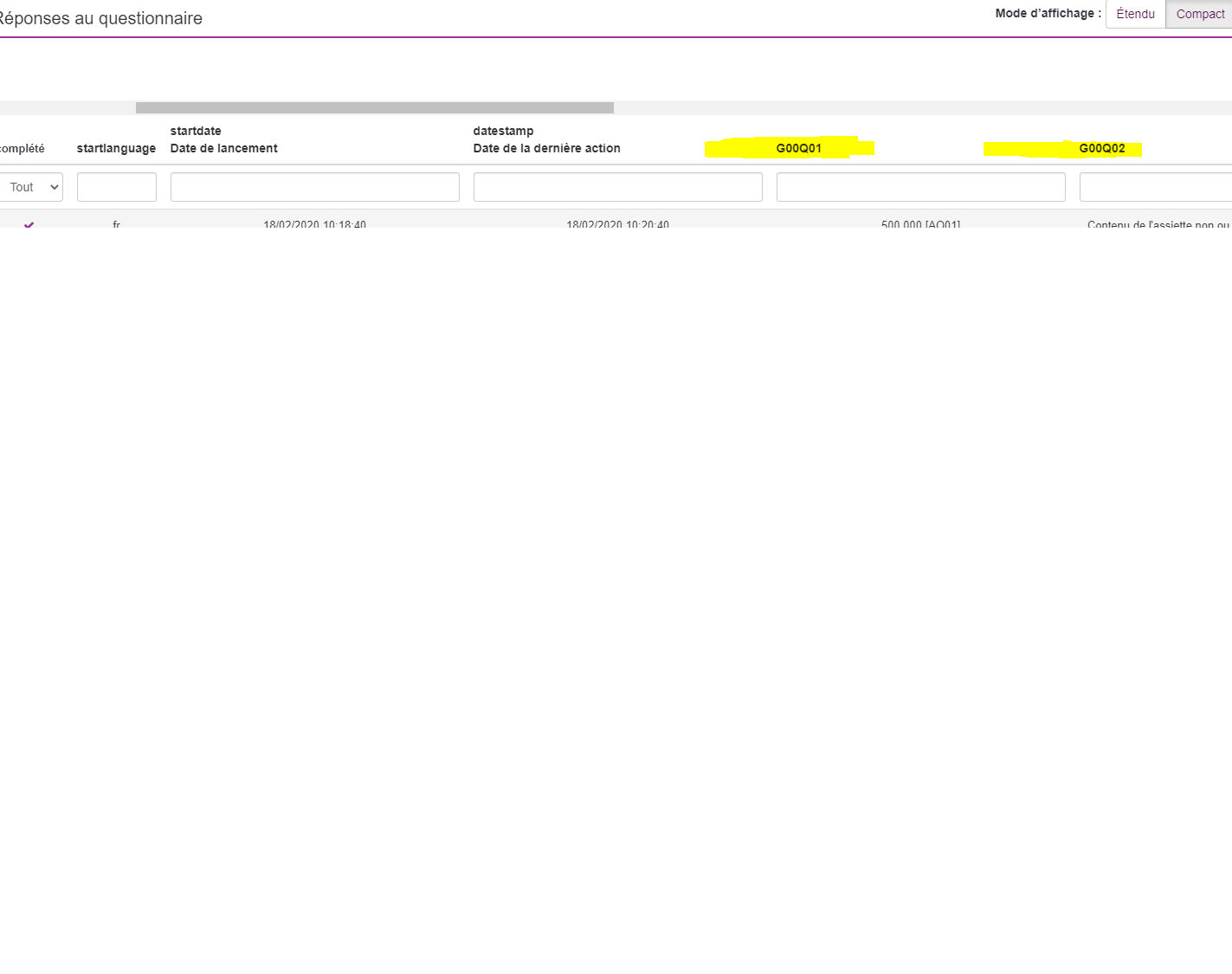
Task: Click the G00Q01 filter input field
Action: 920,187
